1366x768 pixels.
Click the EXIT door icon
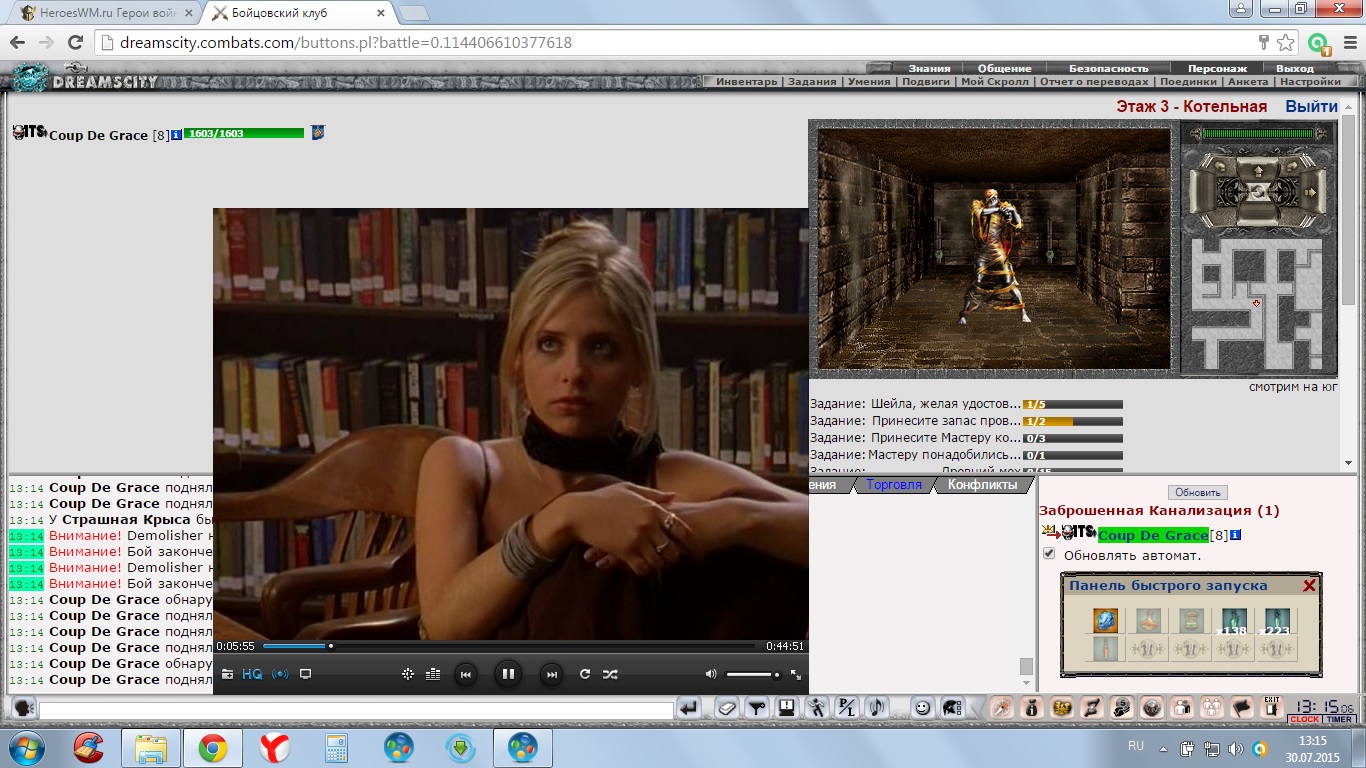pos(1271,707)
